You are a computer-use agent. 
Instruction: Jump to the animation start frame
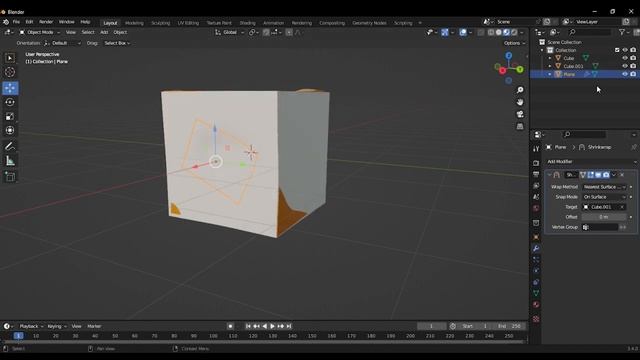coord(248,326)
